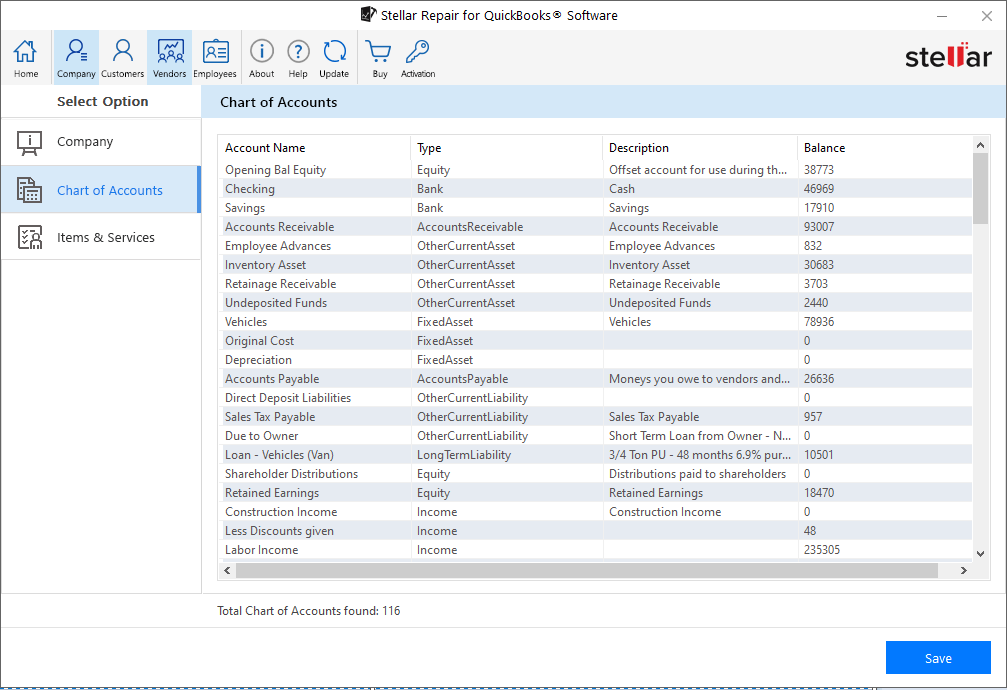Select the Due to Owner row

click(x=595, y=436)
